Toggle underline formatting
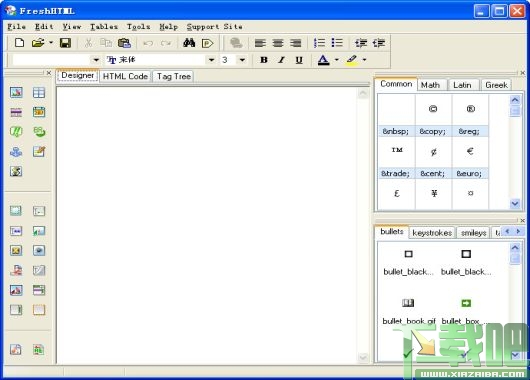 click(x=299, y=60)
